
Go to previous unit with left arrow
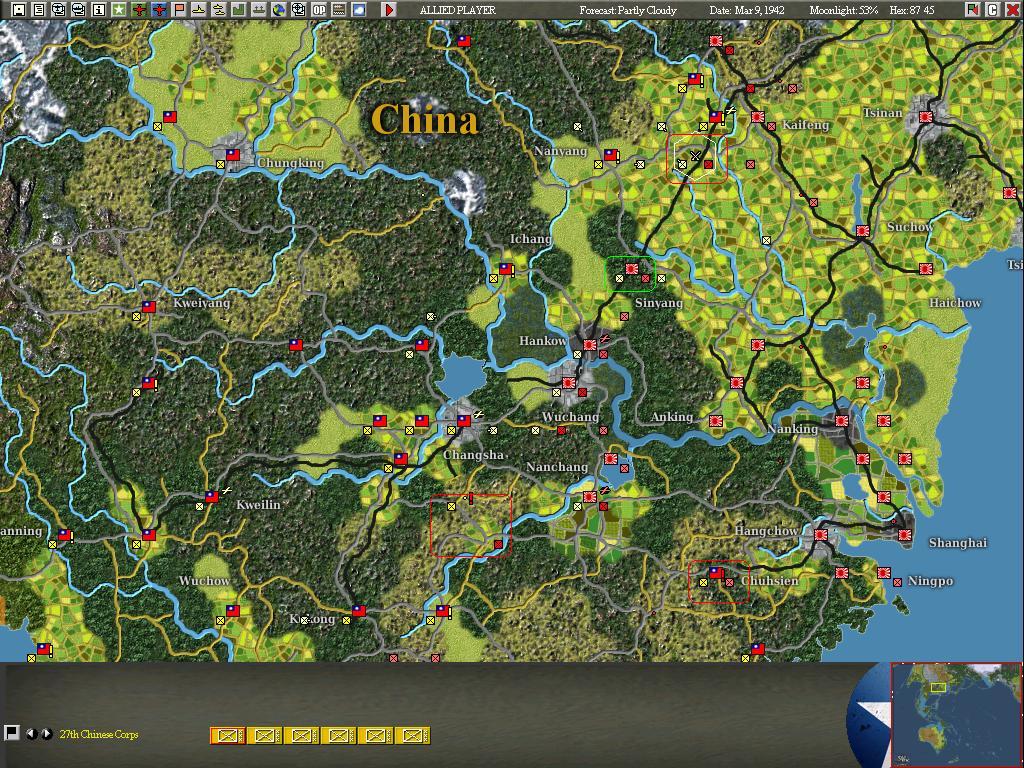tap(31, 733)
